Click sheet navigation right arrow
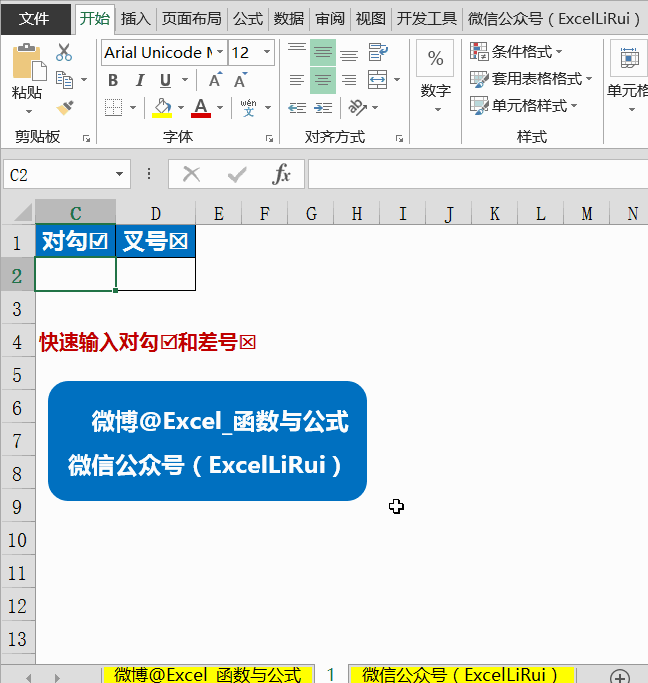648x683 pixels. [57, 677]
